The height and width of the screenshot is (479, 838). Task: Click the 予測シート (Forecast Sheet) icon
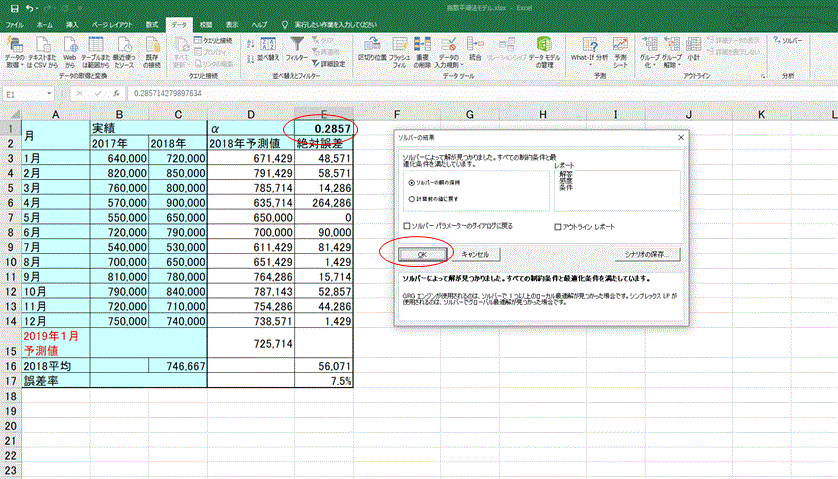coord(621,46)
